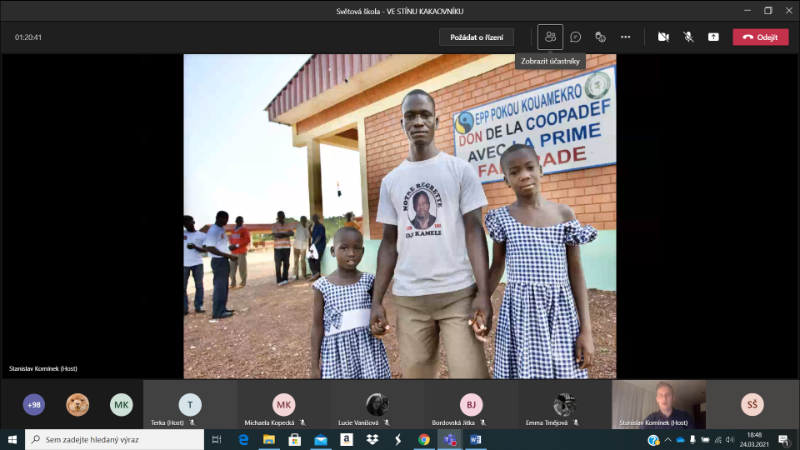Screen dimensions: 800x450
Task: Expand the +98 additional participants bubble
Action: [x=34, y=404]
